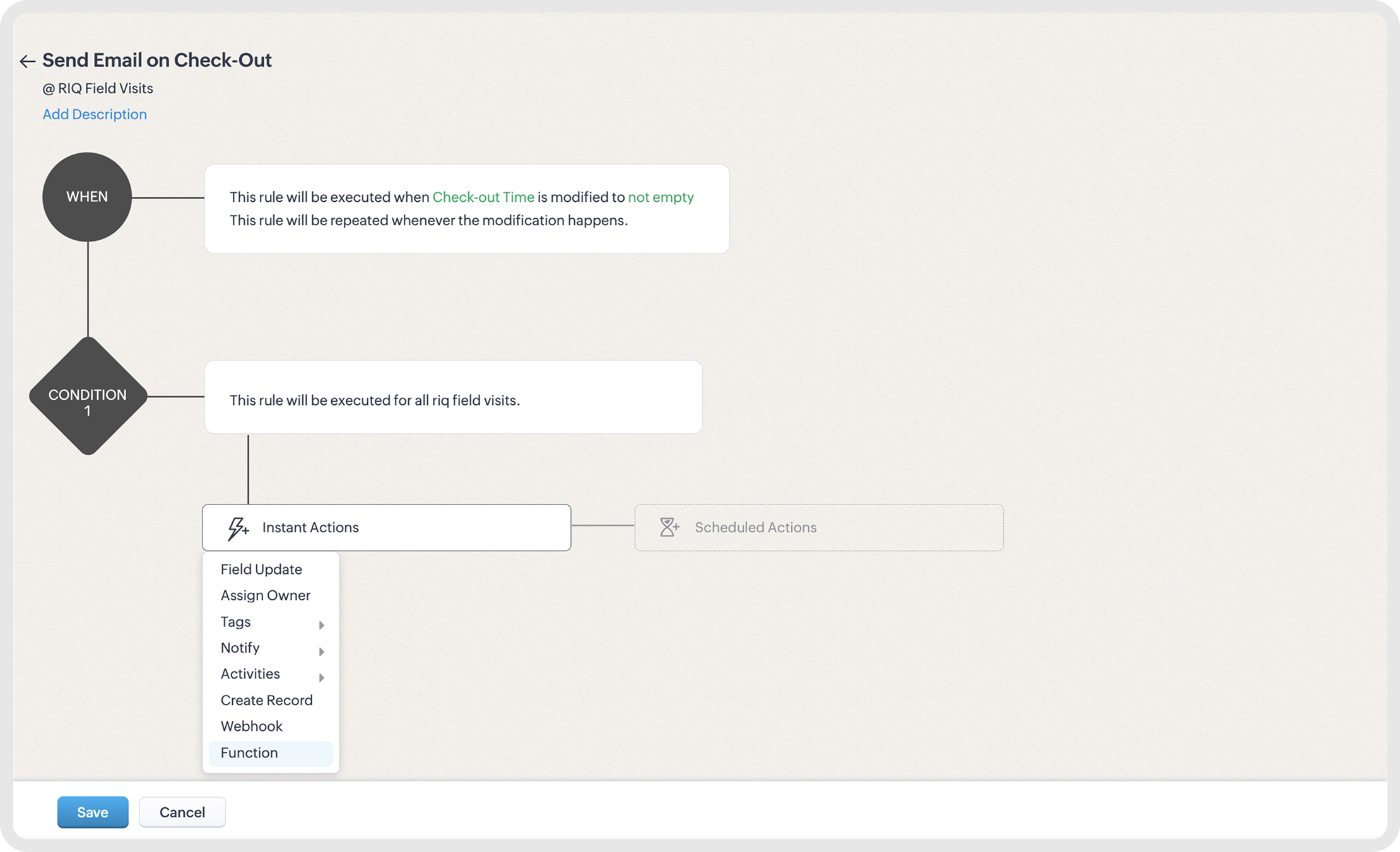Click the back arrow icon
Screen dimensions: 1400x852
tap(27, 61)
